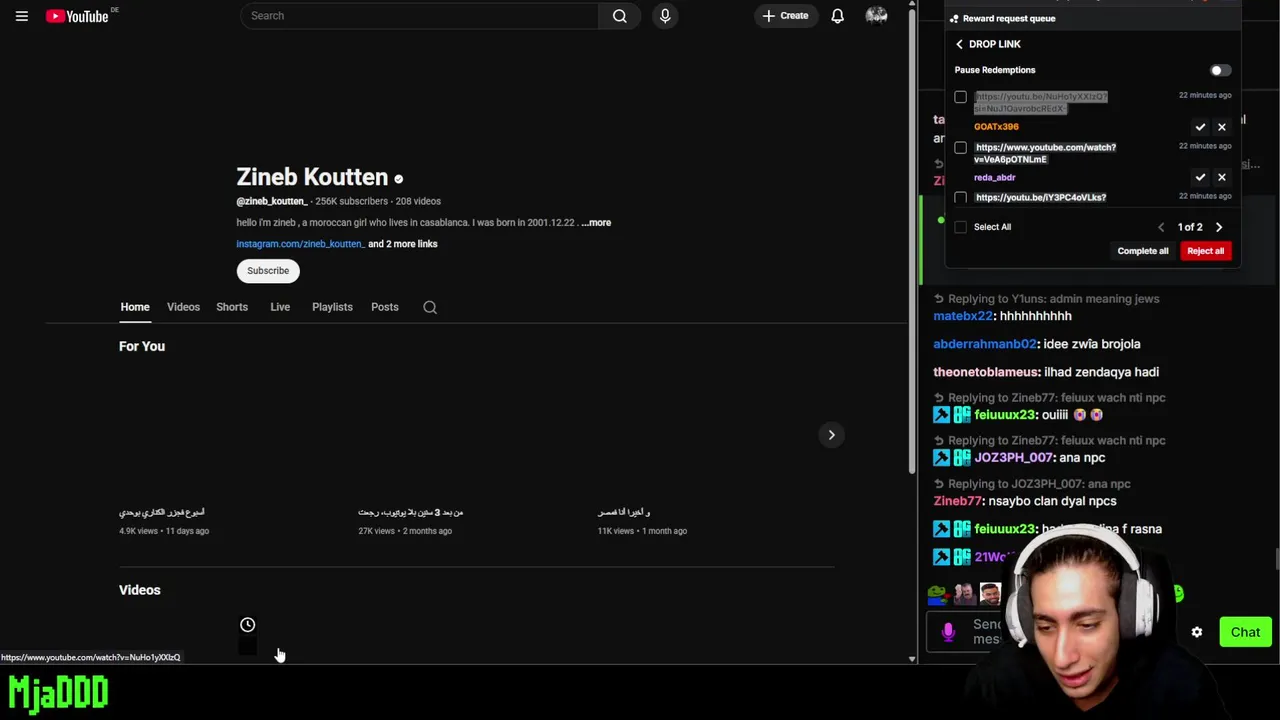The height and width of the screenshot is (720, 1280).
Task: Click the Reward request queue icon
Action: click(x=954, y=18)
